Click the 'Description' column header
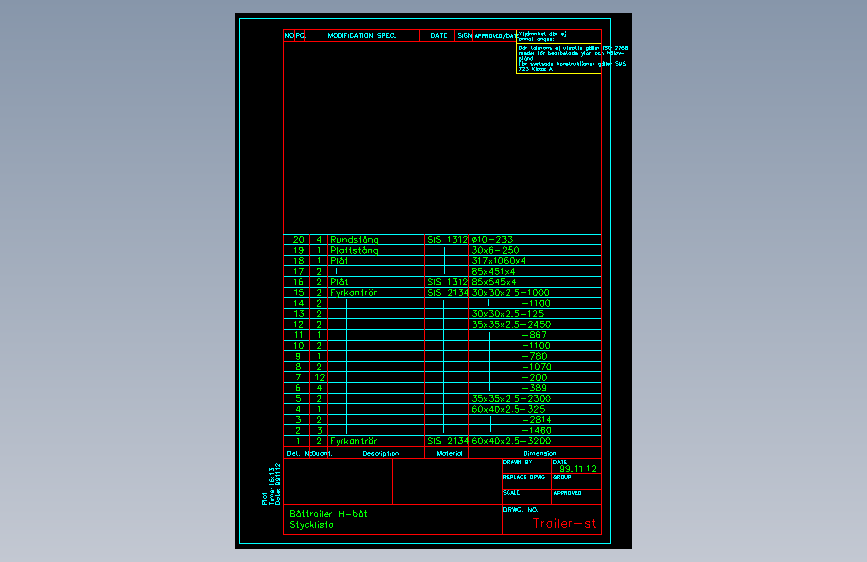 380,454
